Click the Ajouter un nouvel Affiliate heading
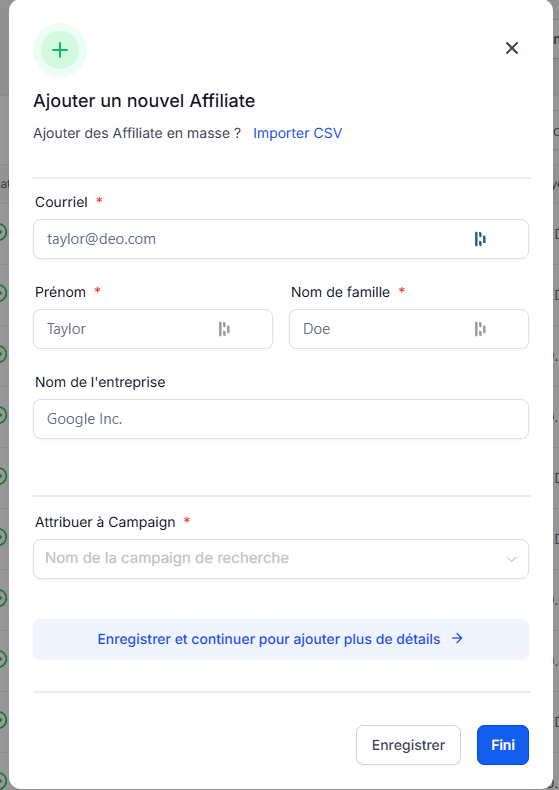The height and width of the screenshot is (790, 559). 144,101
